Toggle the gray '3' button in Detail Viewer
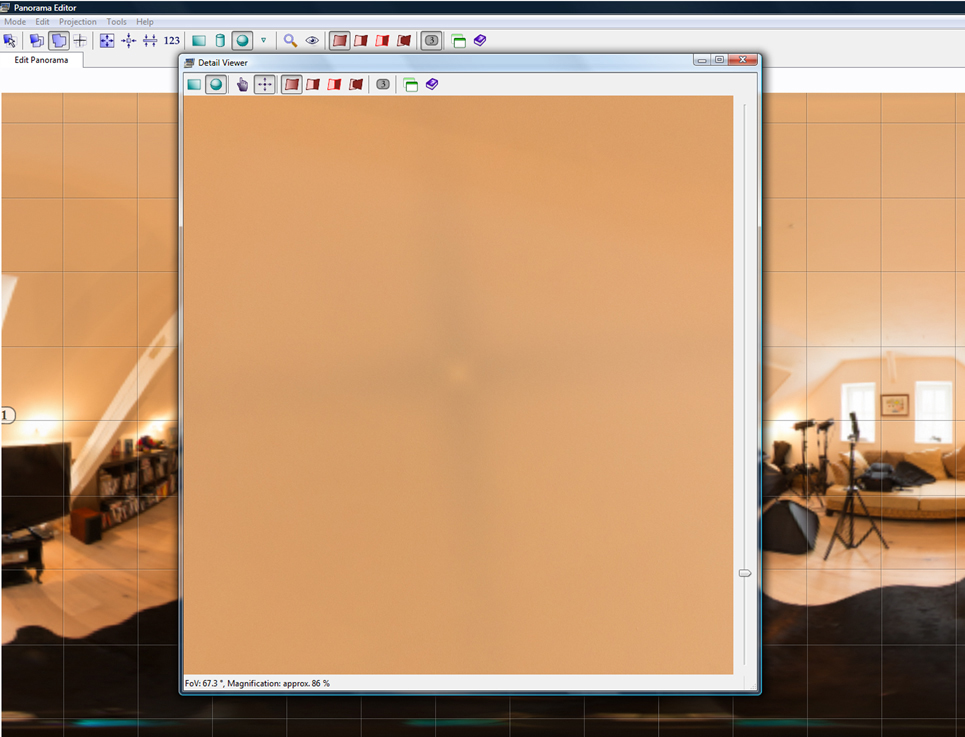This screenshot has height=737, width=965. (x=383, y=85)
